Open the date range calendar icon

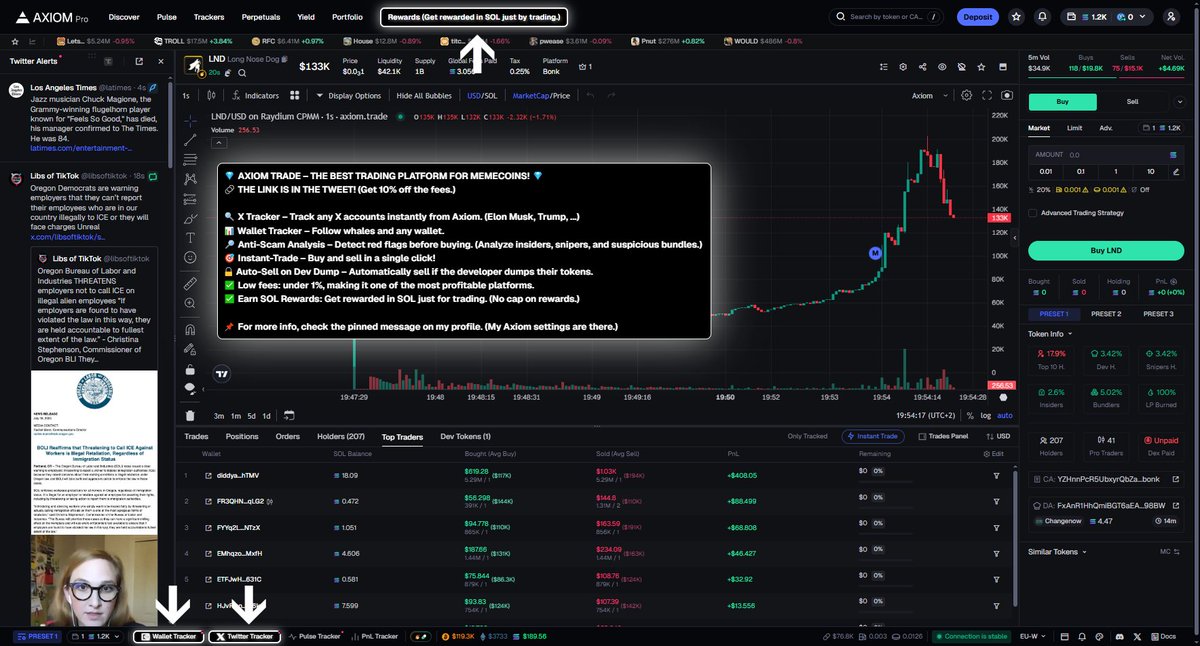pyautogui.click(x=288, y=415)
